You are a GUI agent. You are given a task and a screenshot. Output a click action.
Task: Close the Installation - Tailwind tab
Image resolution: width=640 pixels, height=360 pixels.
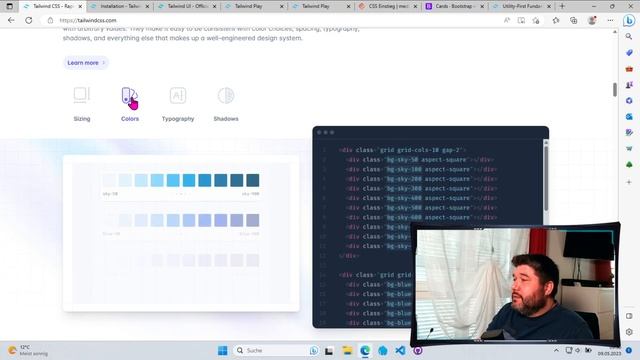147,7
